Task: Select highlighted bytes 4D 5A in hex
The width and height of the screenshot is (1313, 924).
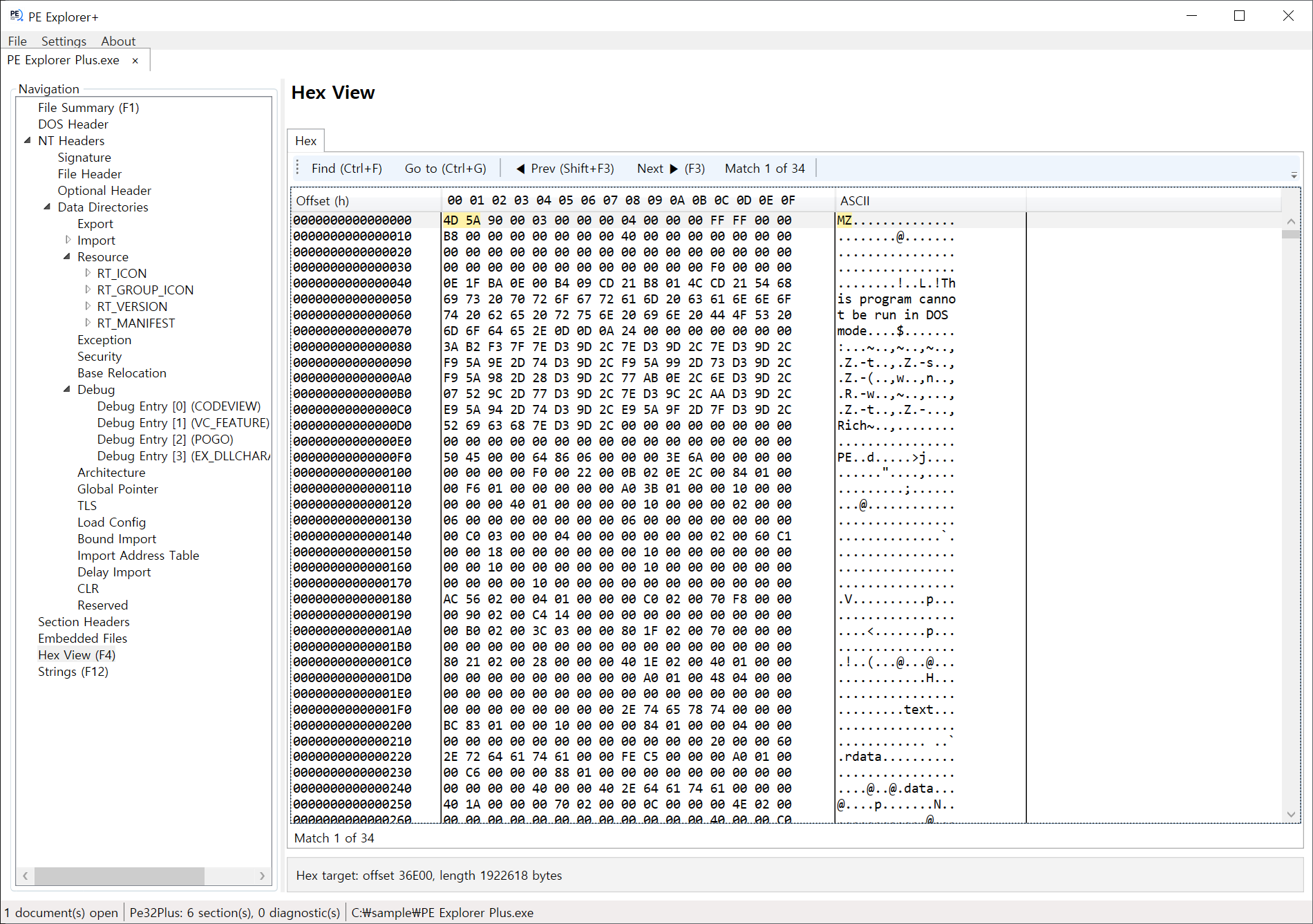Action: click(462, 220)
